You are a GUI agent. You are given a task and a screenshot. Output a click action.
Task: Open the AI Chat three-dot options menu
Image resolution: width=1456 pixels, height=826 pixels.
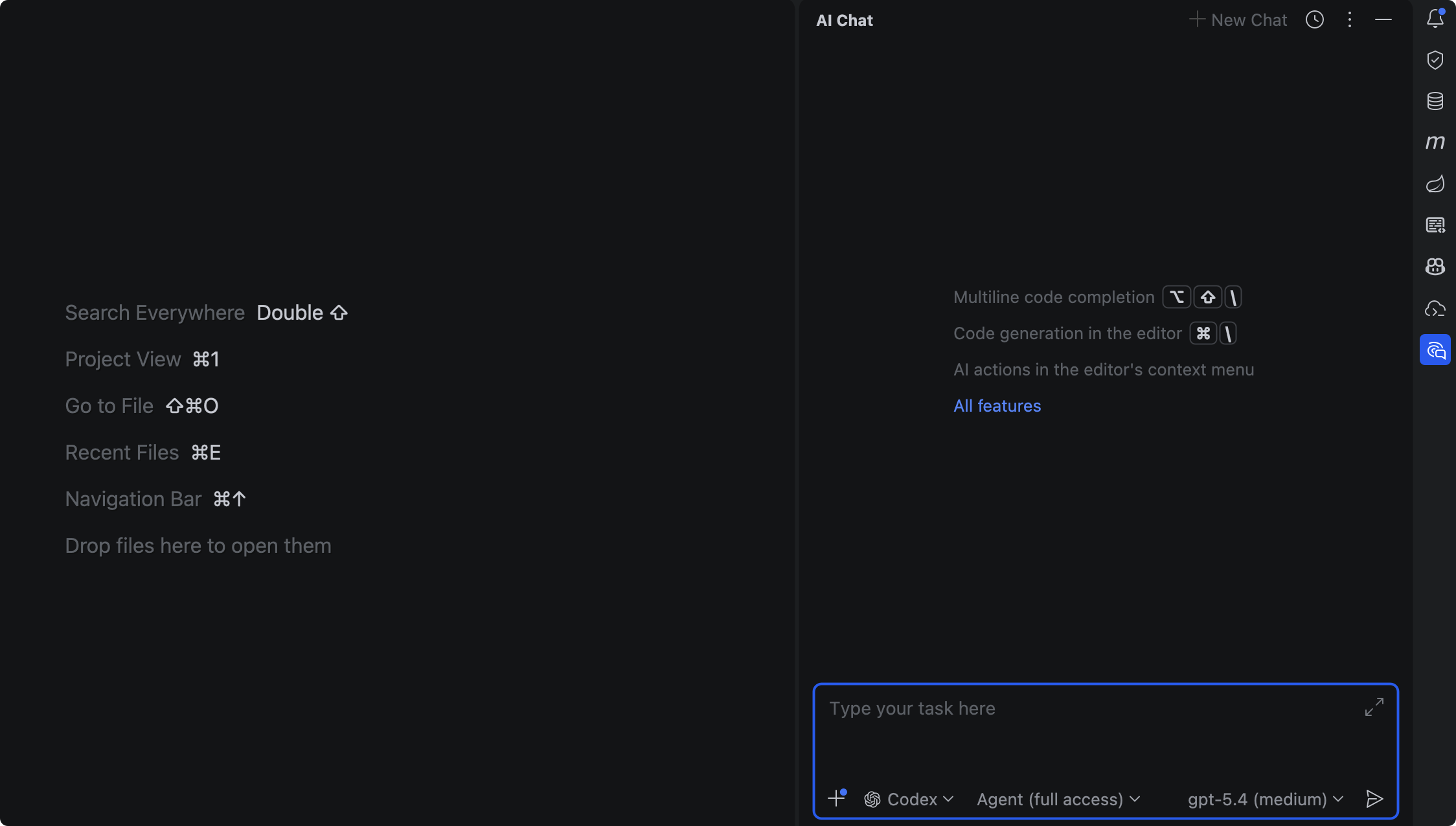[x=1350, y=20]
